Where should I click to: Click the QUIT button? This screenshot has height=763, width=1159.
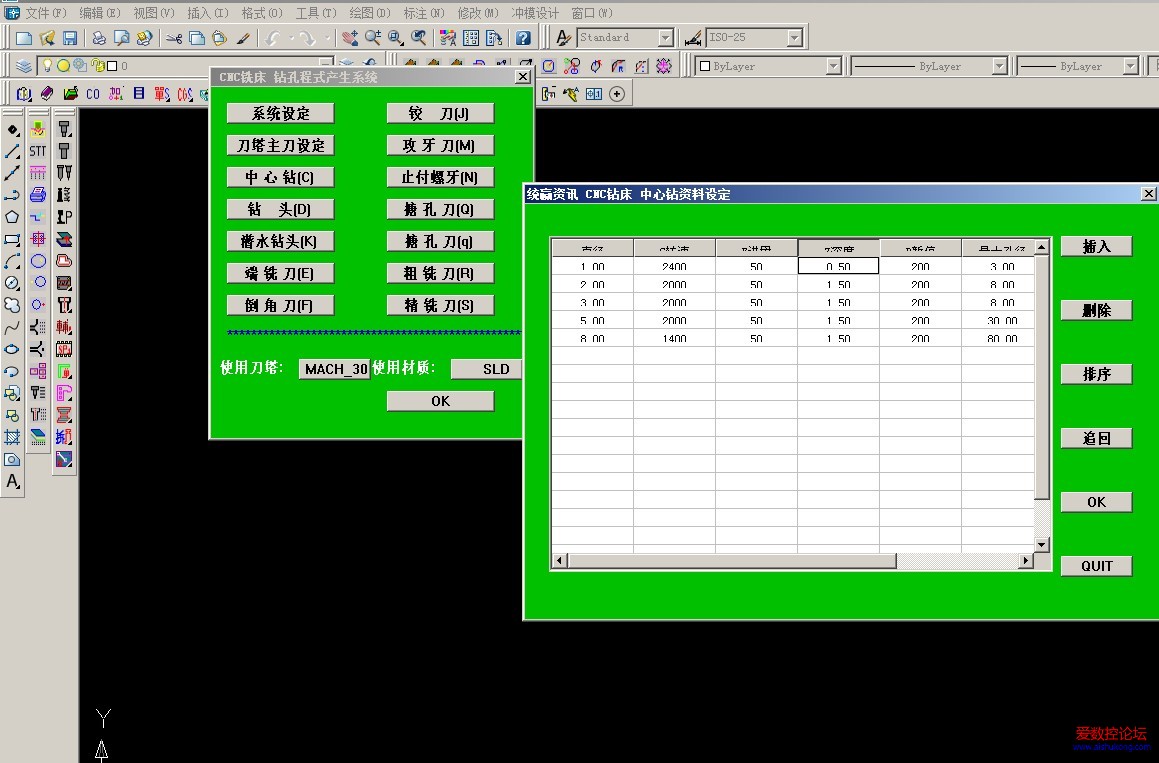click(1096, 566)
